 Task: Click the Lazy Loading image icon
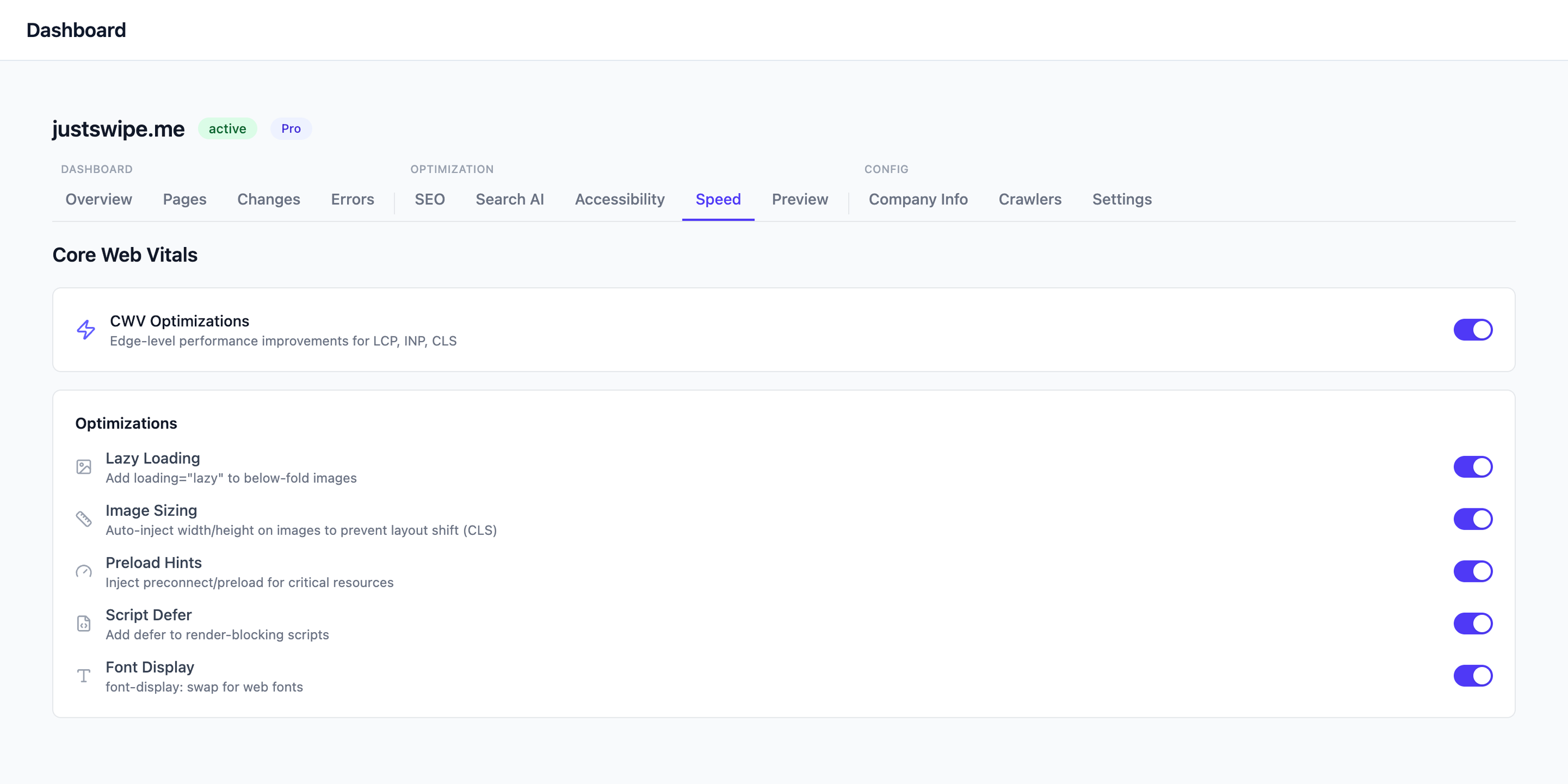(x=84, y=467)
